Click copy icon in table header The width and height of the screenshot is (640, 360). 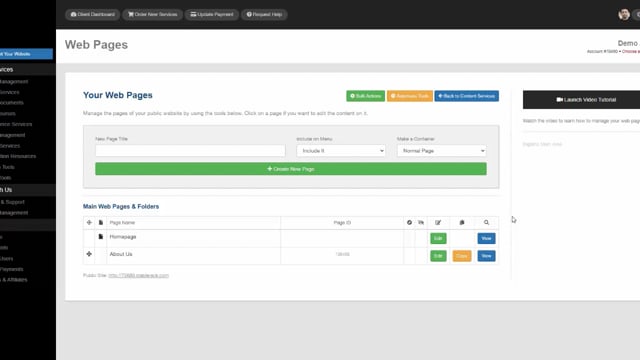(462, 222)
